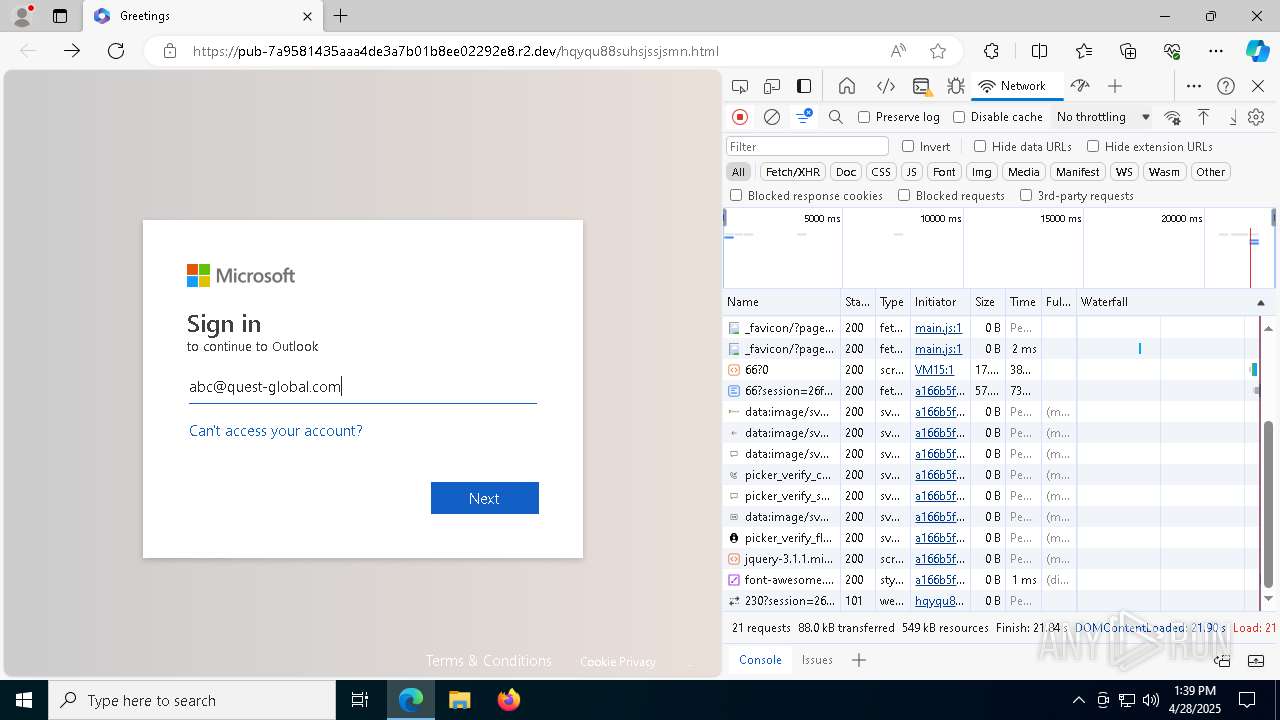Click Can't access your account link
1280x720 pixels.
pyautogui.click(x=276, y=431)
